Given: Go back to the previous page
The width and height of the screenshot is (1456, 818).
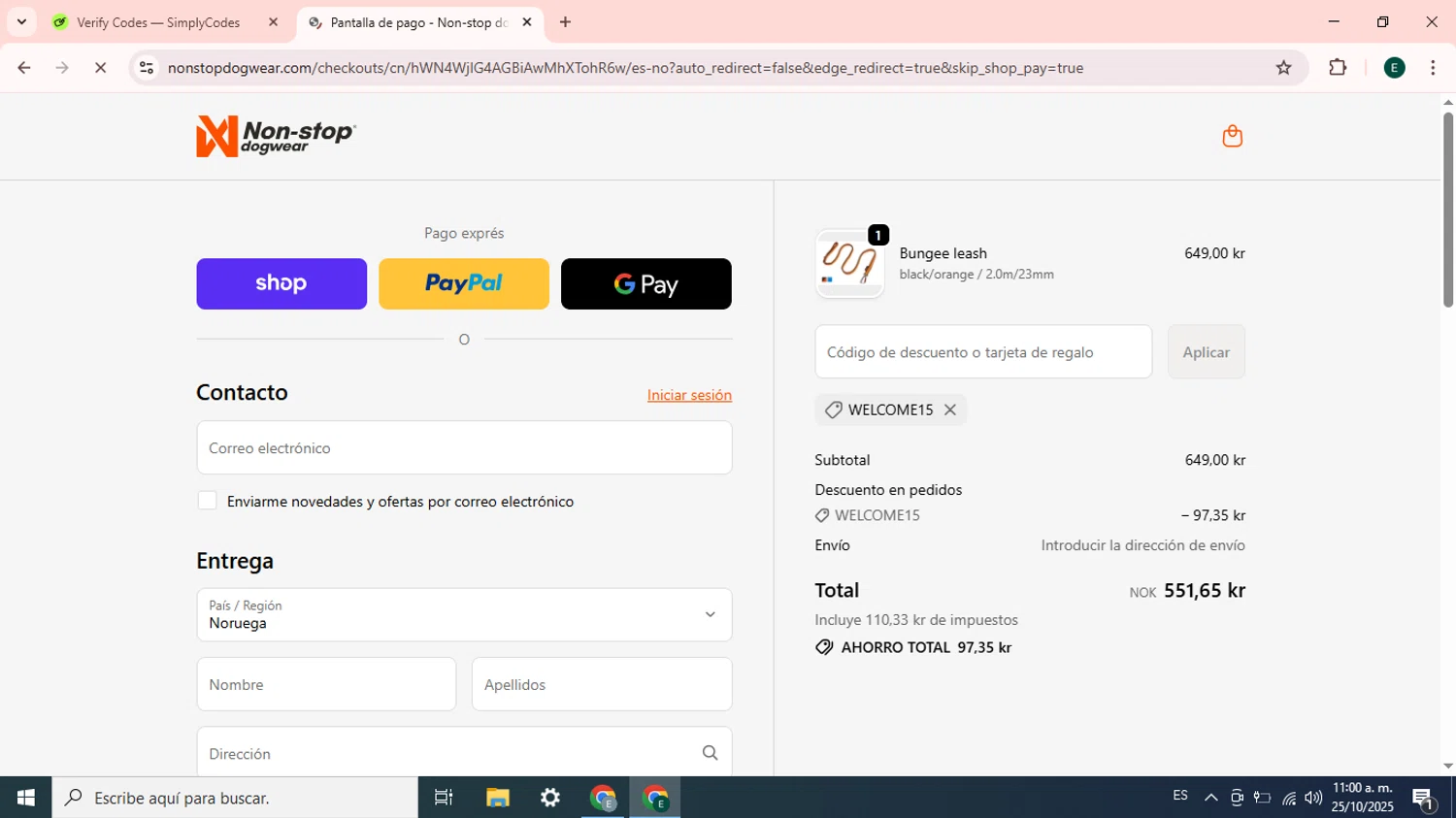Looking at the screenshot, I should [x=24, y=68].
